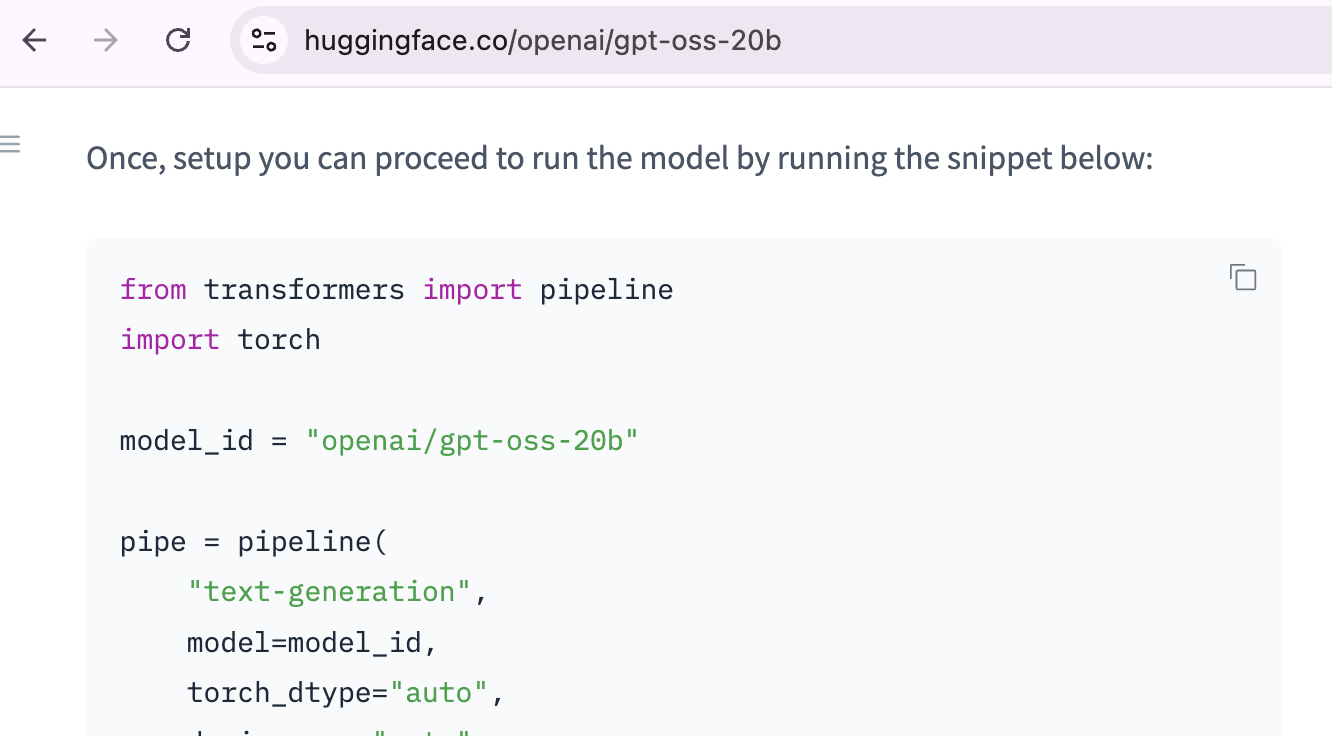
Task: Click the browser back arrow
Action: [x=35, y=41]
